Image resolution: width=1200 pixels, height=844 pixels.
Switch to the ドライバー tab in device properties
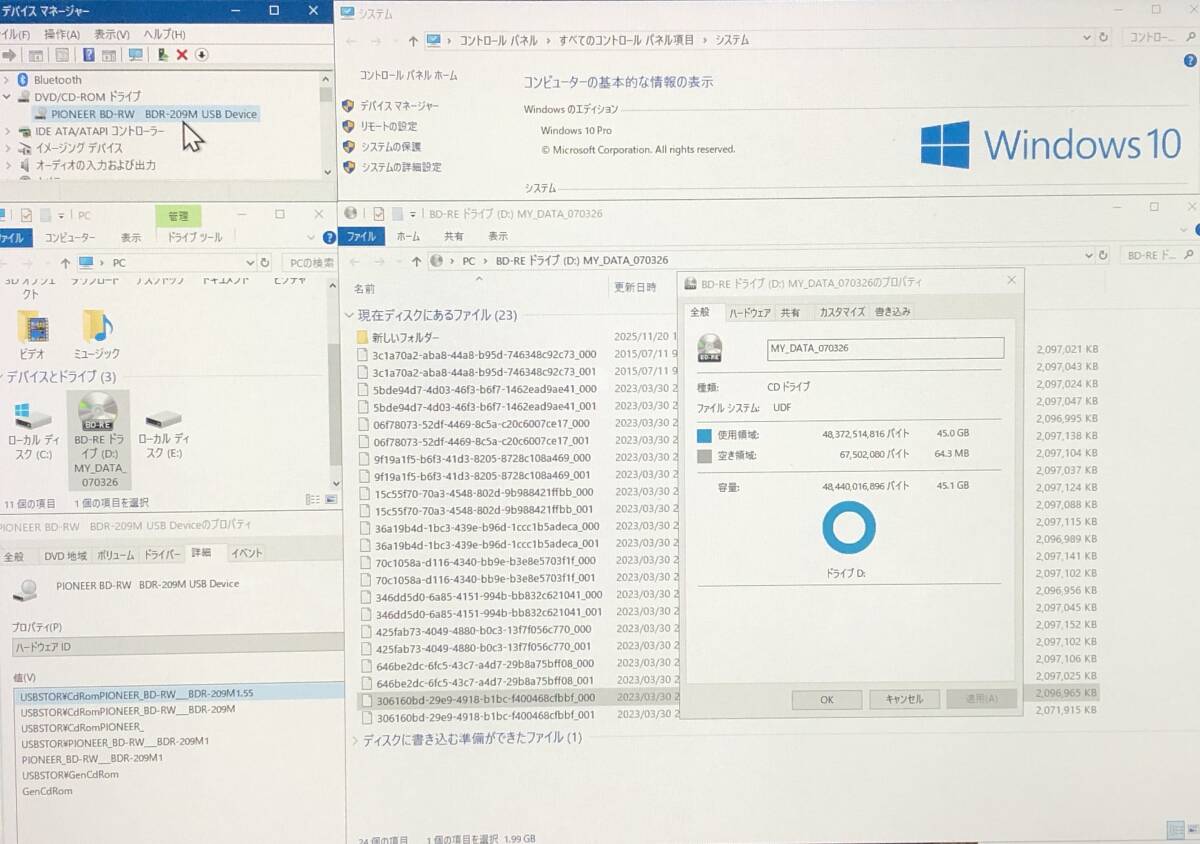click(162, 555)
